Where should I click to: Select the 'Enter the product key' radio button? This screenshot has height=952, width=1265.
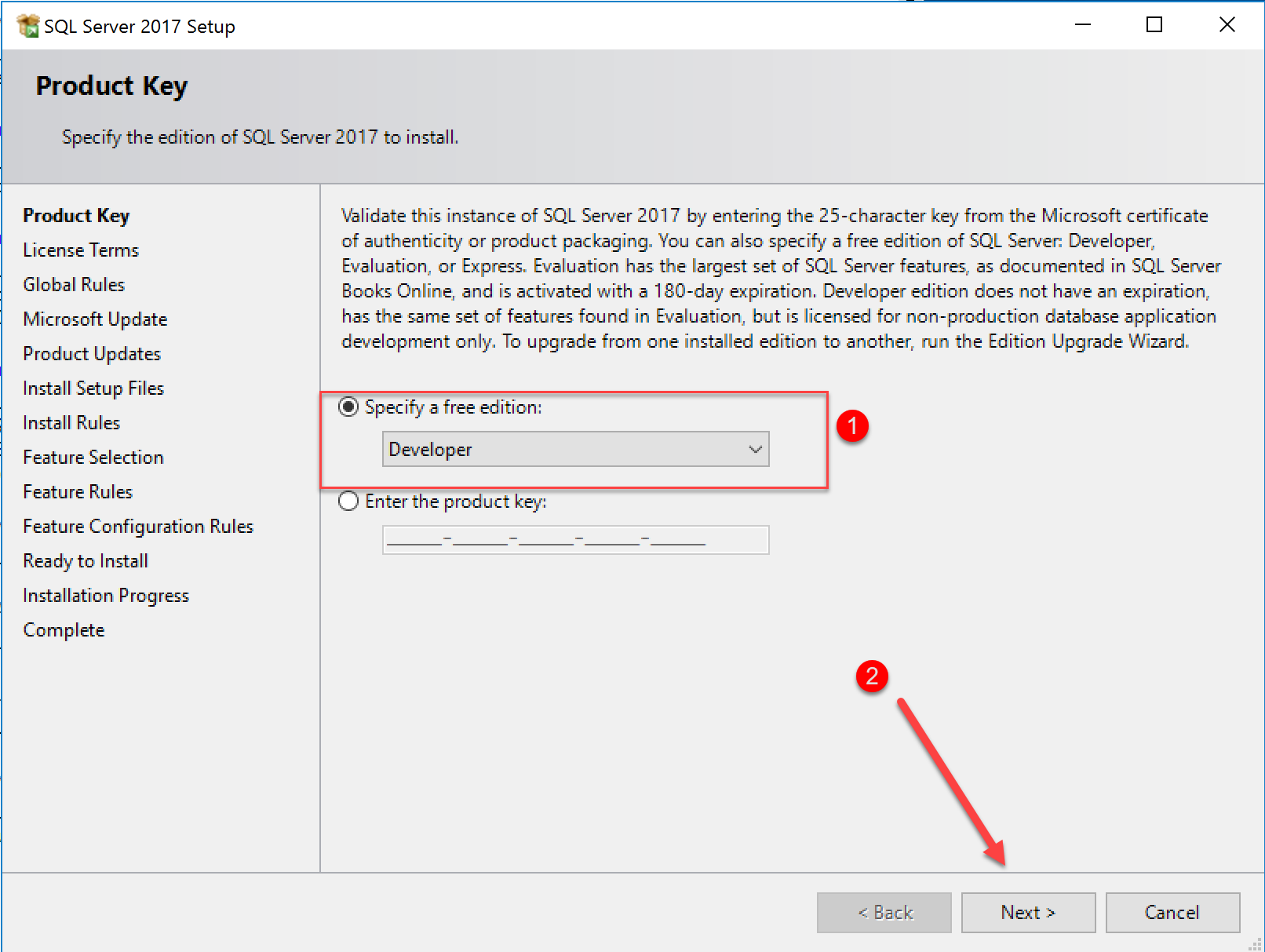[348, 501]
